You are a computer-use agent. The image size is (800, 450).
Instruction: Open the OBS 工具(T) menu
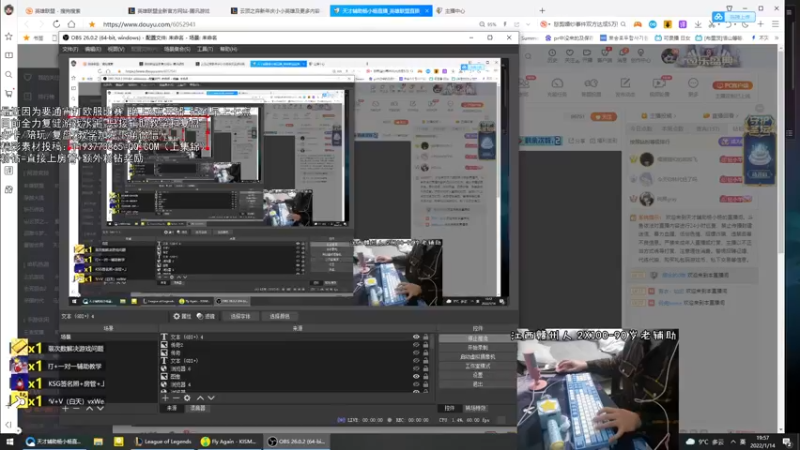(205, 49)
